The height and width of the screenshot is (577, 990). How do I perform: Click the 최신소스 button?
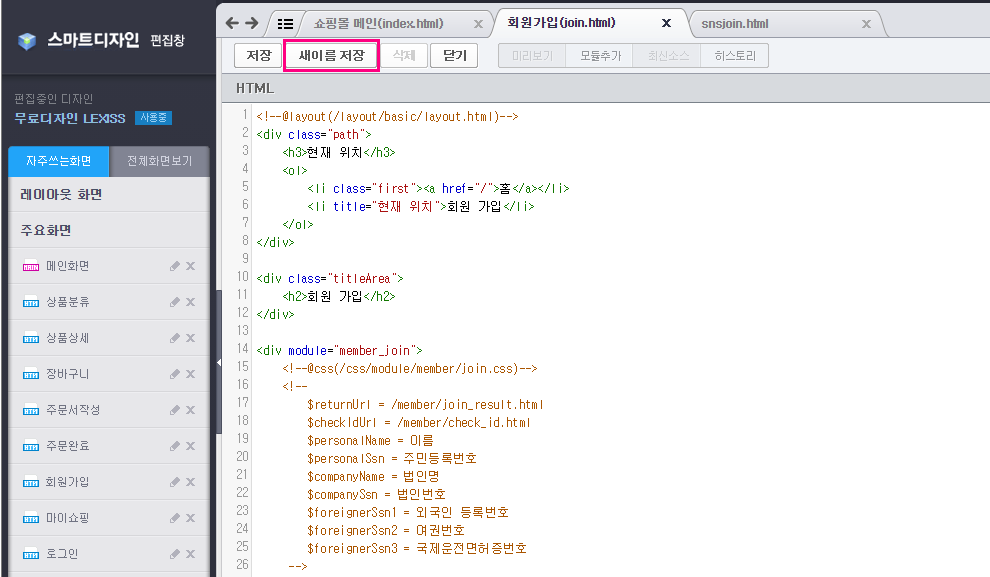coord(667,56)
